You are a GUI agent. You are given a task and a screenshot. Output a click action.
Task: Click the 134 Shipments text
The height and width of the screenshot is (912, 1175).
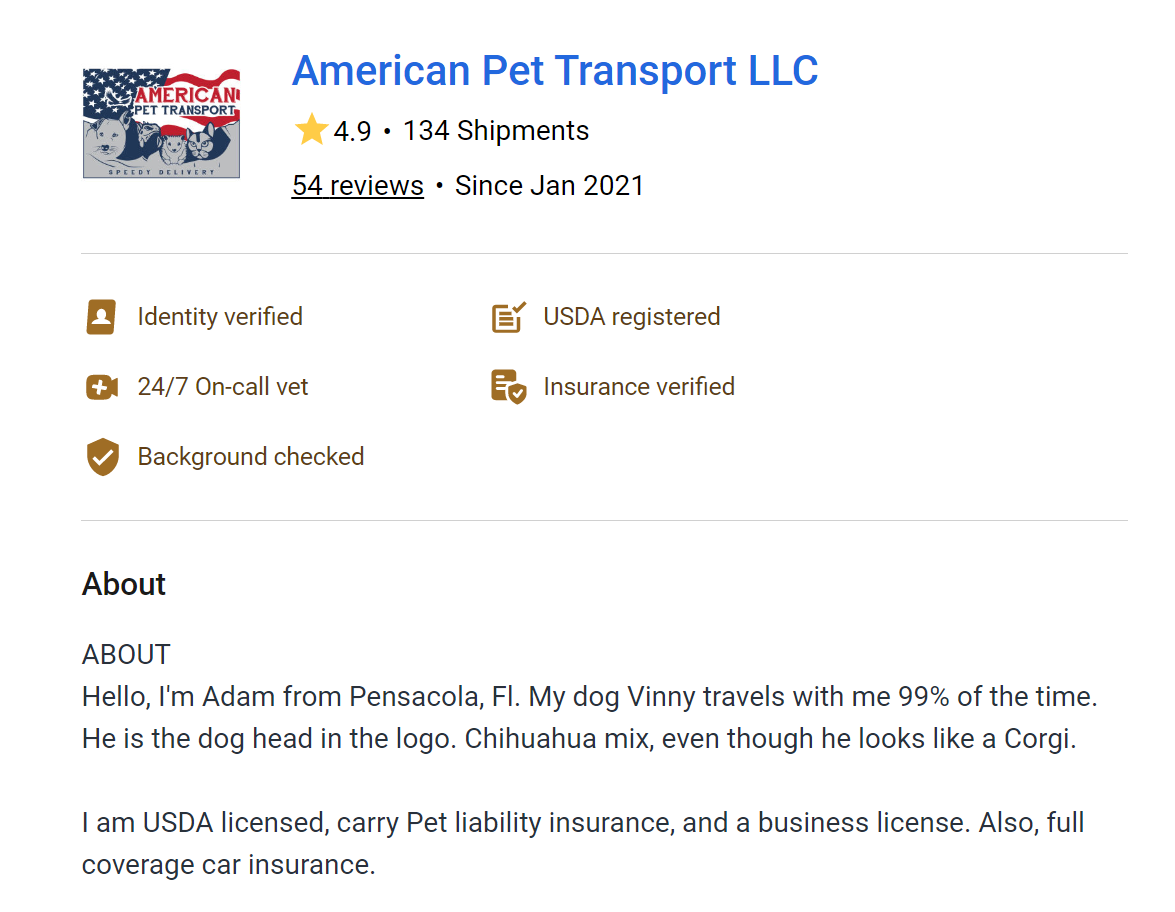(x=495, y=131)
